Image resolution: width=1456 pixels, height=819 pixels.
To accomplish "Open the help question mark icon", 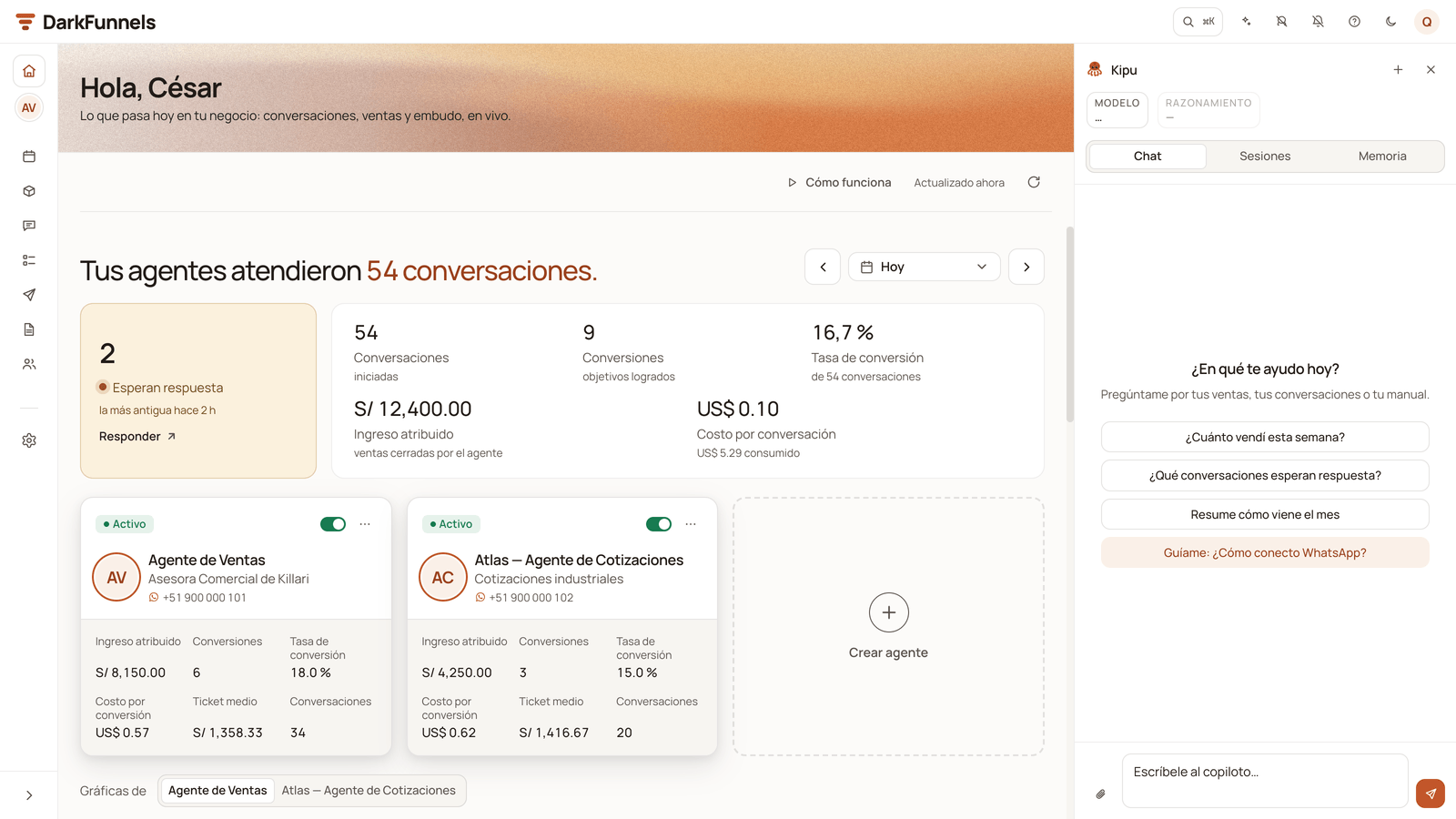I will 1354,22.
